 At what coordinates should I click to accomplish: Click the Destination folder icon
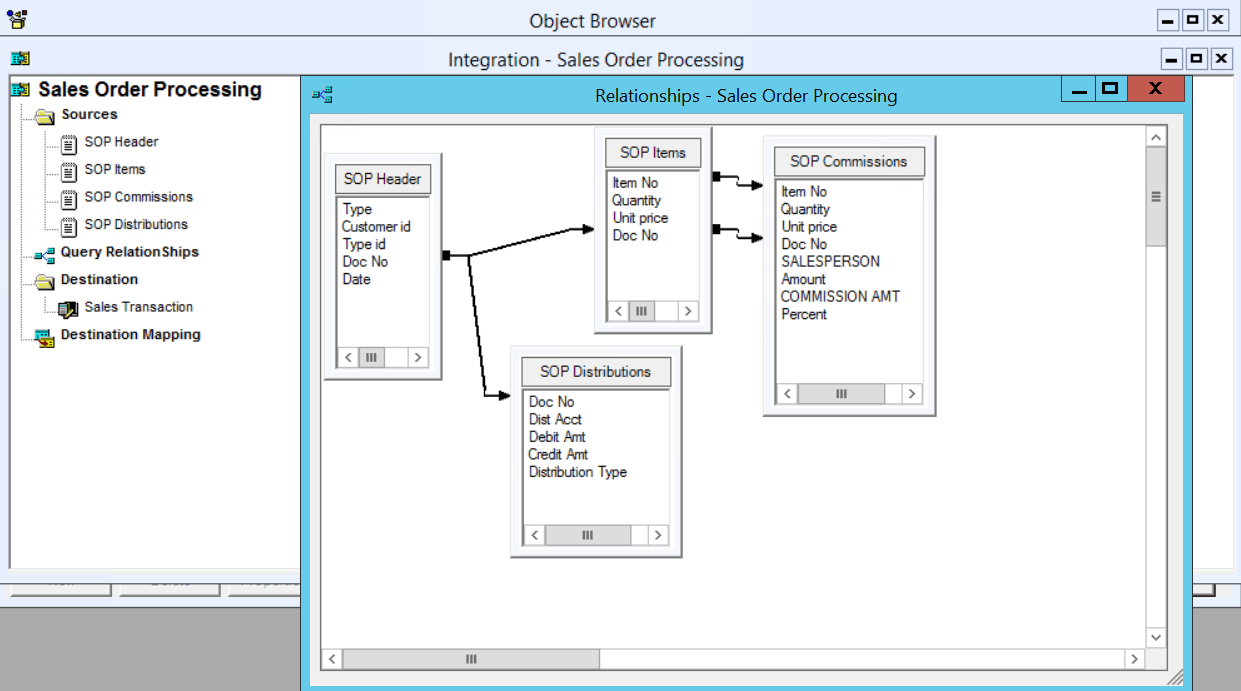click(x=44, y=281)
